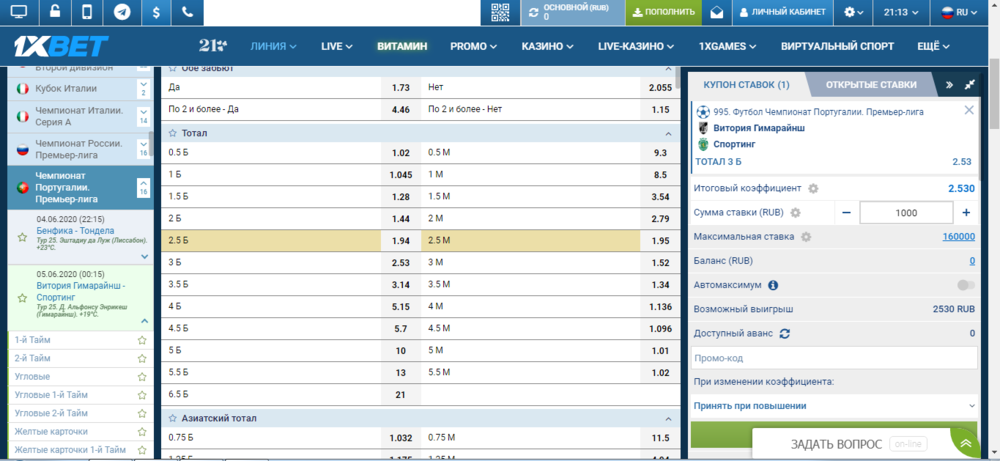
Task: Open the 21 games icon
Action: point(212,46)
